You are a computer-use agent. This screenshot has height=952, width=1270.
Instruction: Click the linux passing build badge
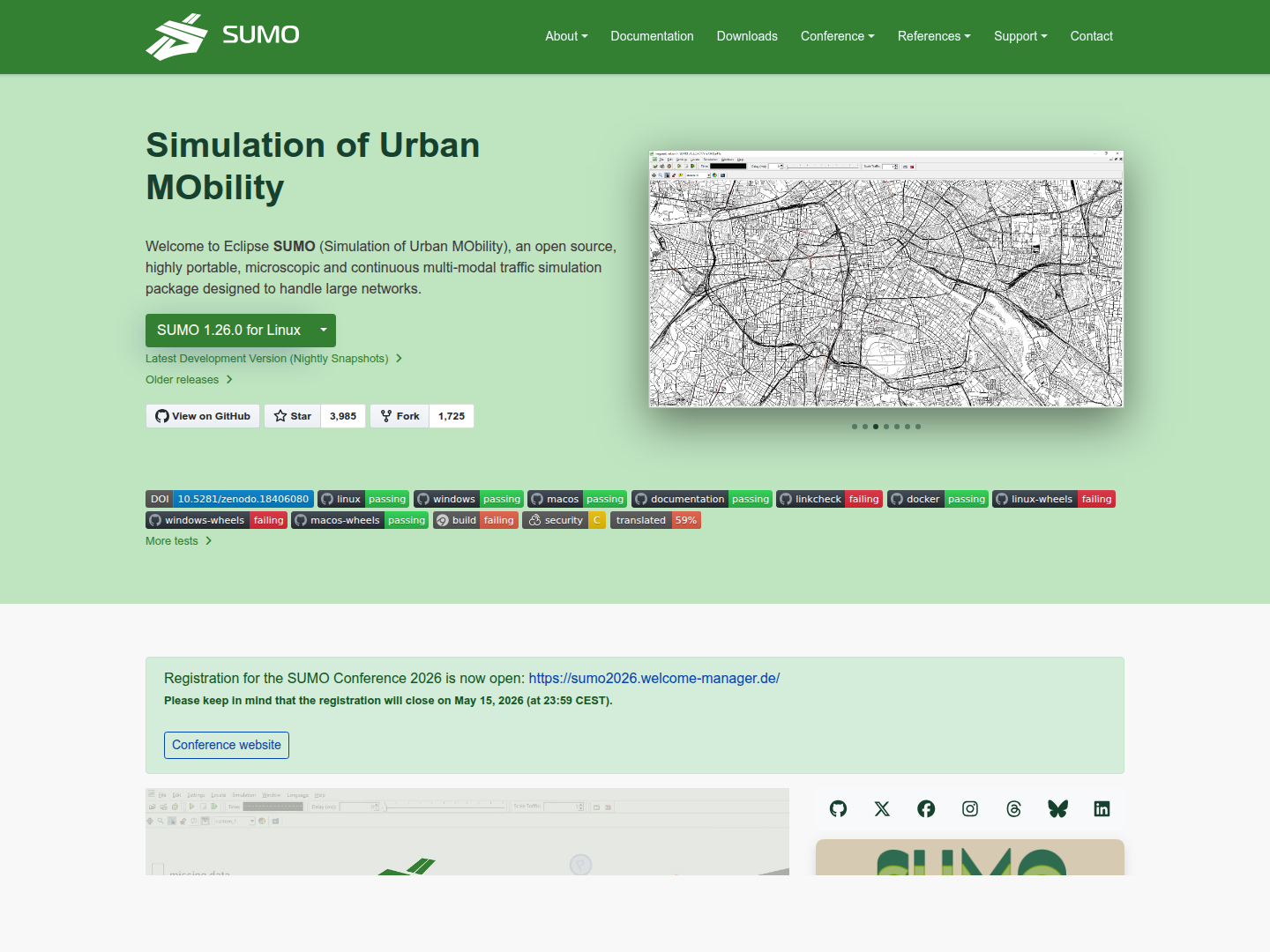click(363, 499)
